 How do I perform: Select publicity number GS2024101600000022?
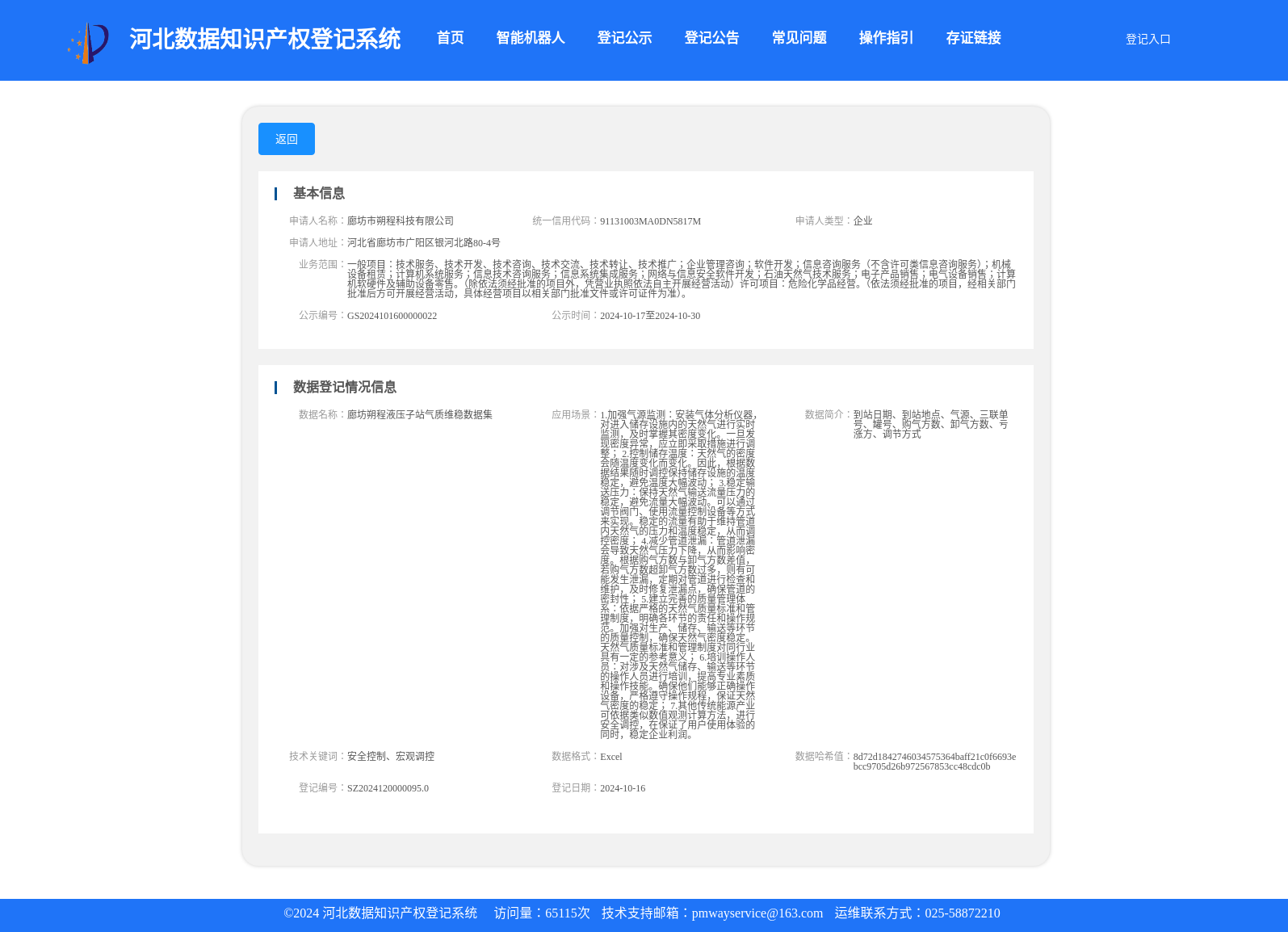(x=392, y=316)
